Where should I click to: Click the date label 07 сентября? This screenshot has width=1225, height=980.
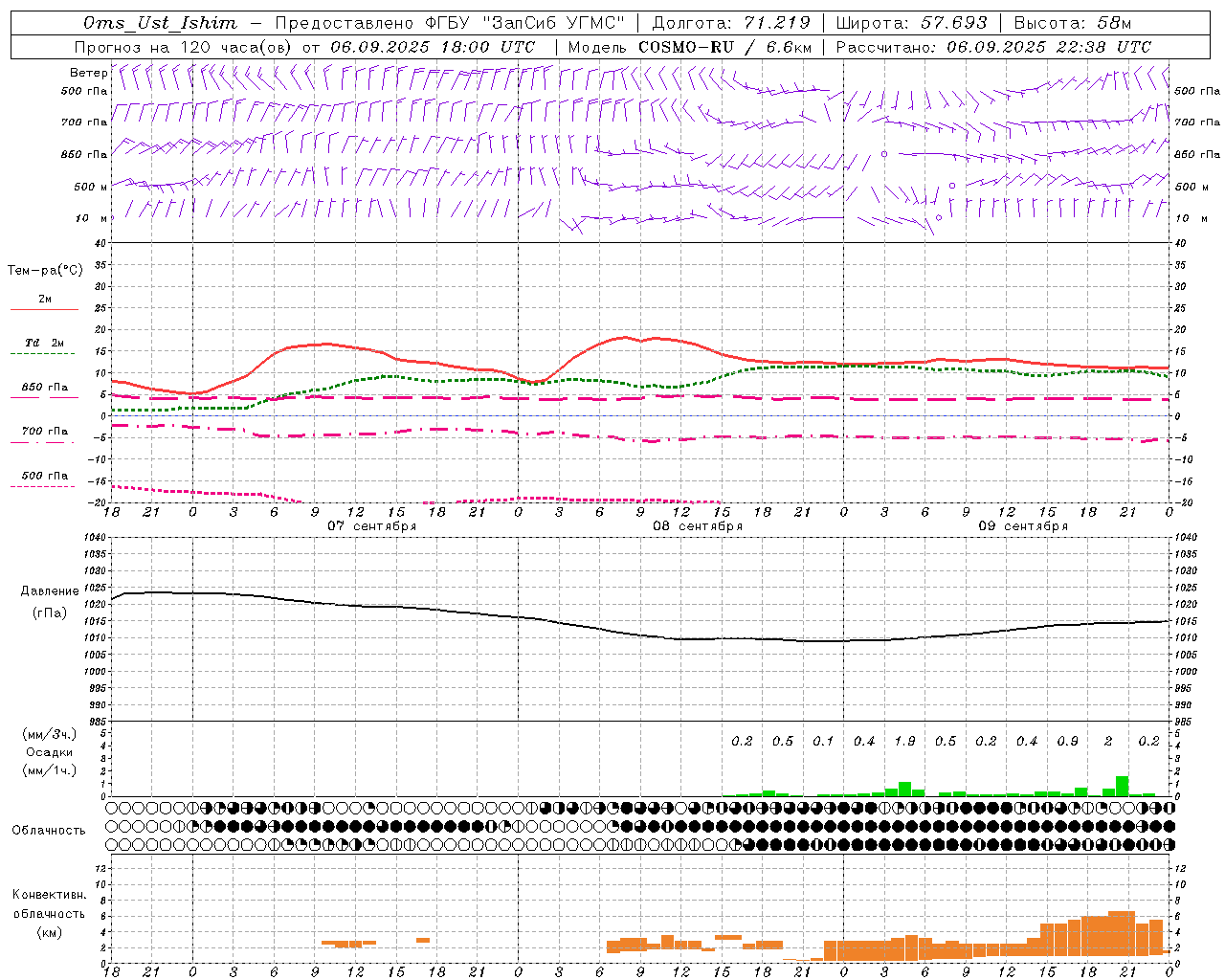point(372,526)
